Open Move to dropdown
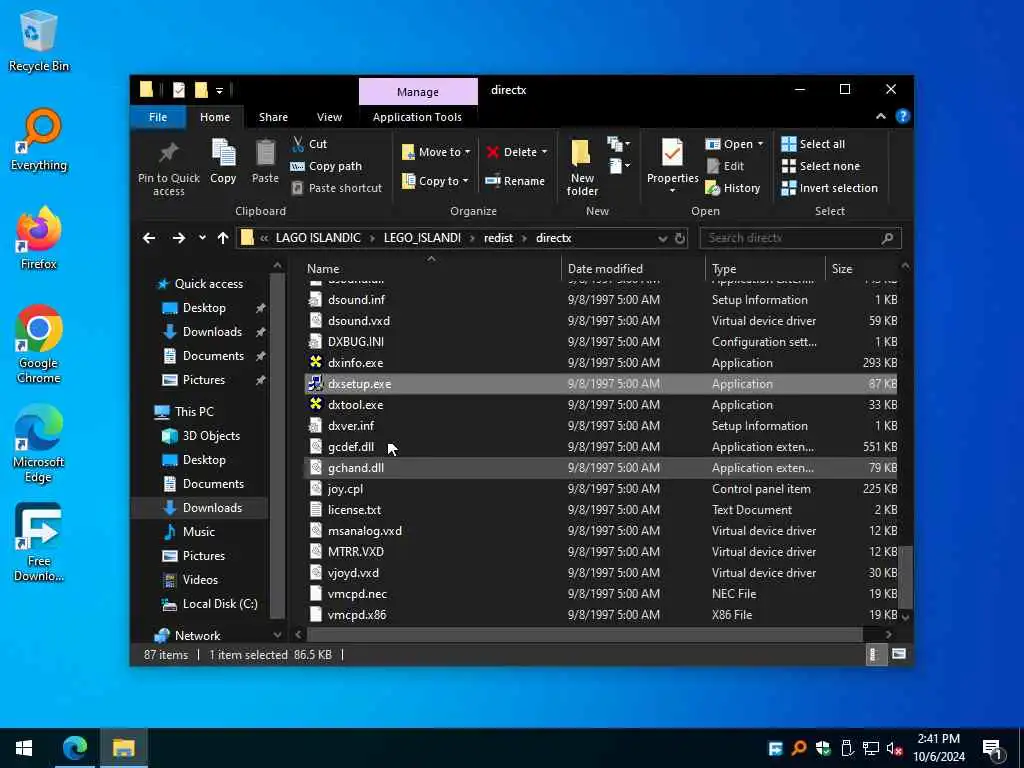Image resolution: width=1024 pixels, height=768 pixels. 436,152
